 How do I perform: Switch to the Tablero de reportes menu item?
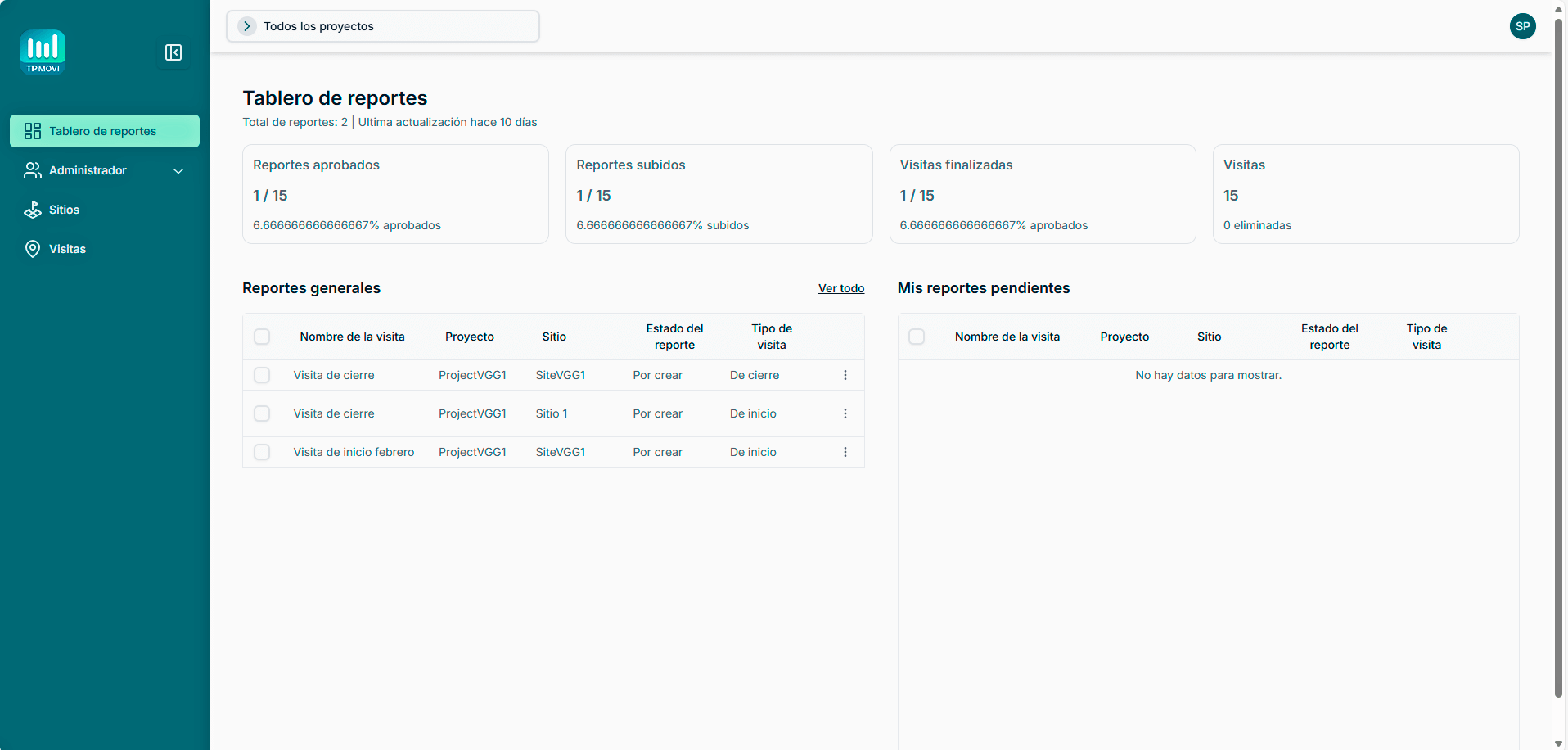tap(104, 131)
